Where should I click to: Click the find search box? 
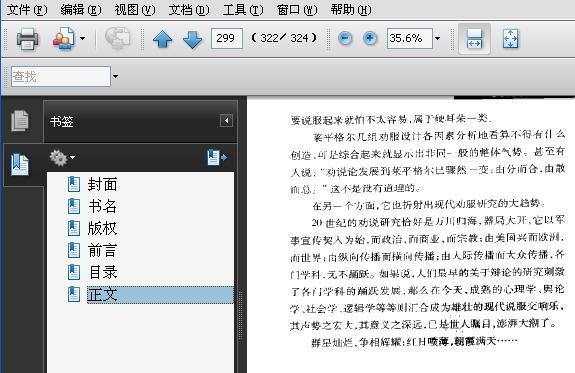pos(61,76)
